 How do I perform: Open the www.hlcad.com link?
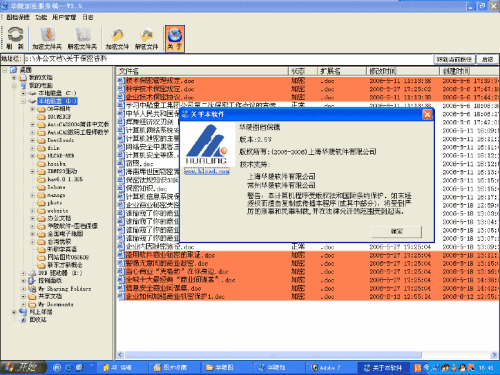click(207, 171)
